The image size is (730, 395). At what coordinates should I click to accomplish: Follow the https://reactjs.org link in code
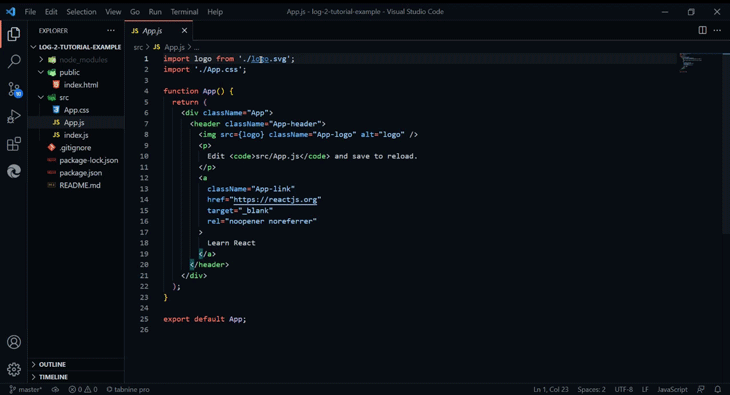275,199
